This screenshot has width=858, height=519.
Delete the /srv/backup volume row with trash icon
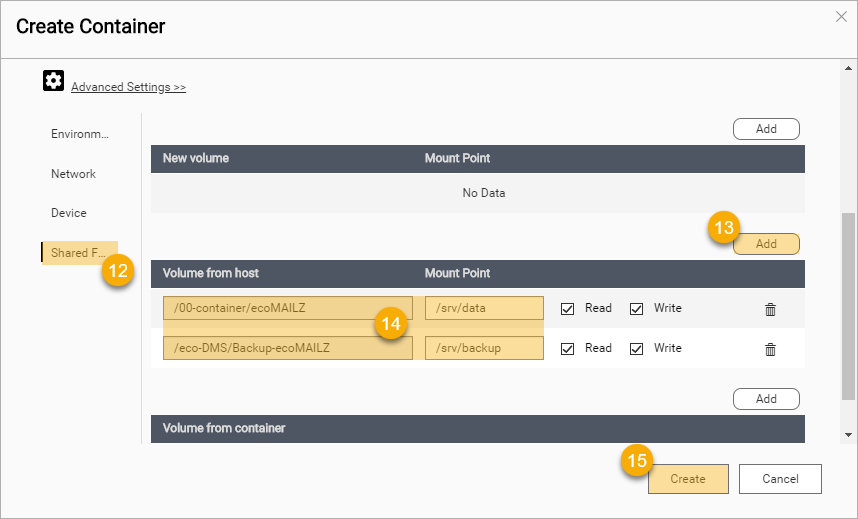point(770,349)
